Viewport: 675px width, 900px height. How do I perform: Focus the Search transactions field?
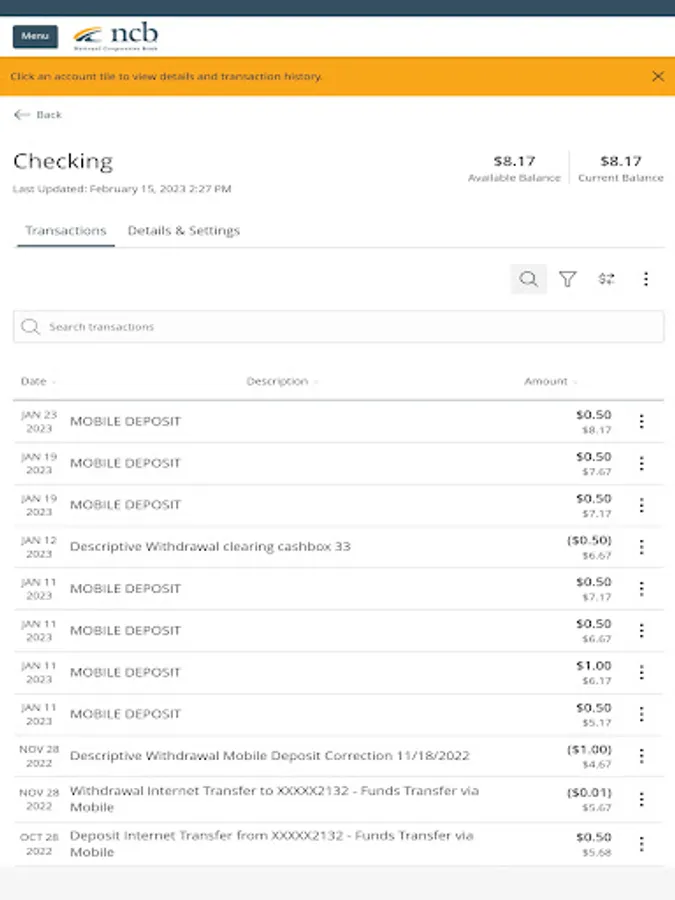[338, 327]
